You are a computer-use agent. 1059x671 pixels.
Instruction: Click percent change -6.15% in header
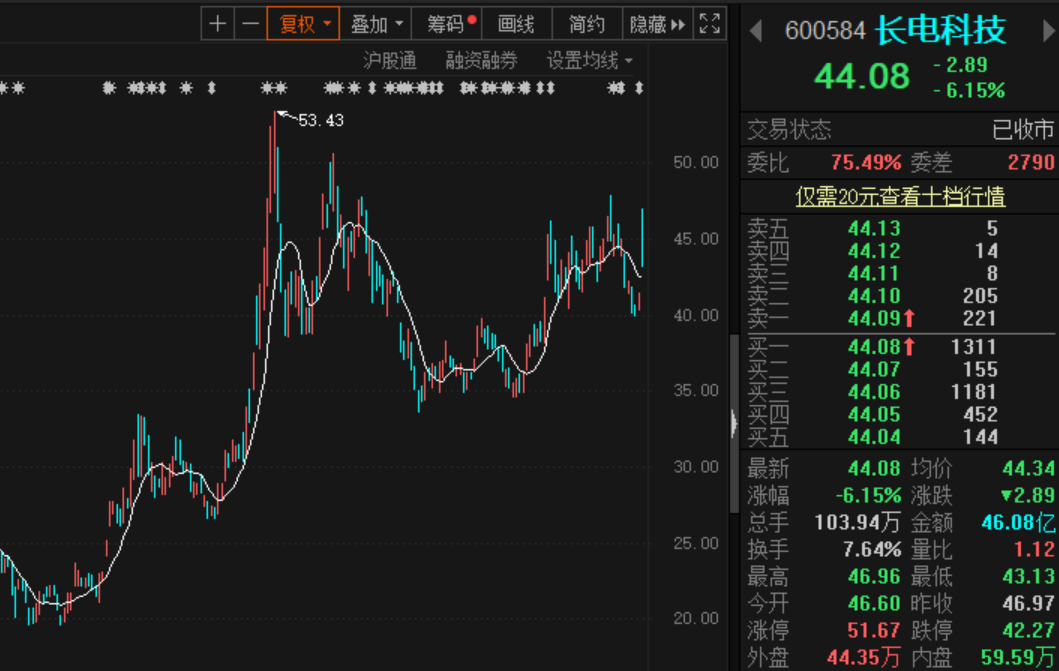[x=970, y=90]
